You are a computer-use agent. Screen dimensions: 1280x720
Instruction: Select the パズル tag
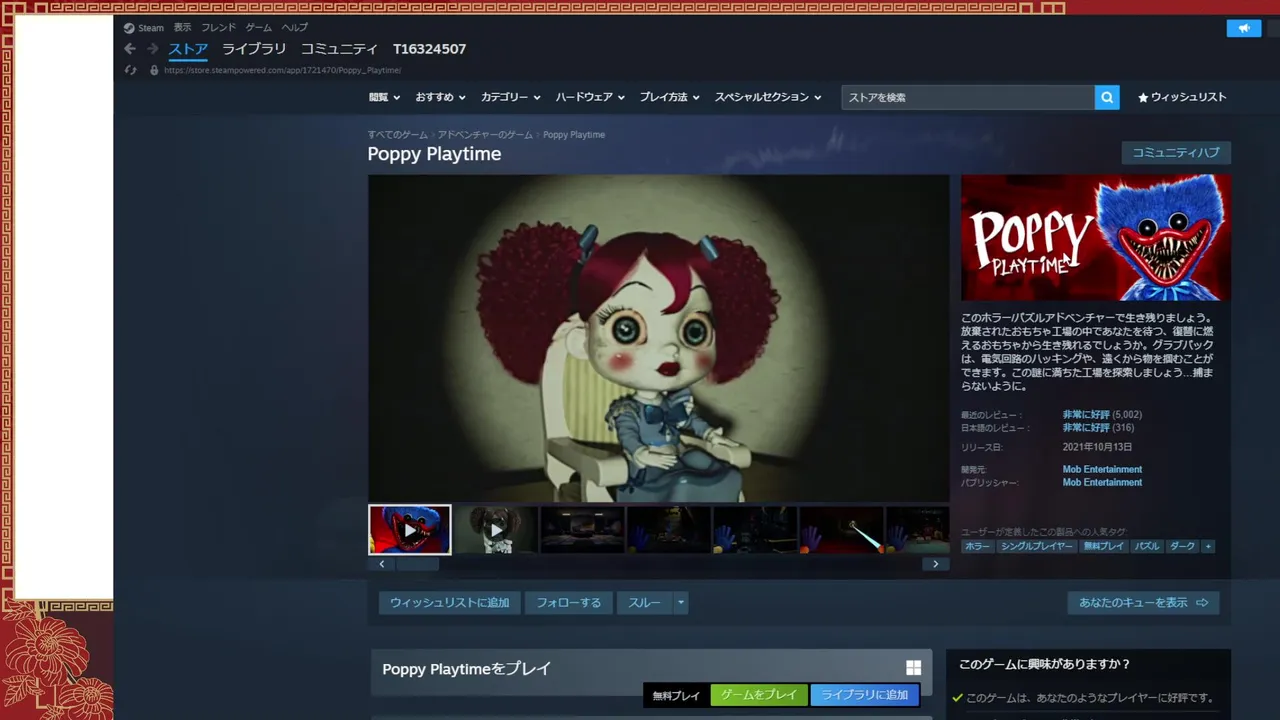pyautogui.click(x=1147, y=546)
